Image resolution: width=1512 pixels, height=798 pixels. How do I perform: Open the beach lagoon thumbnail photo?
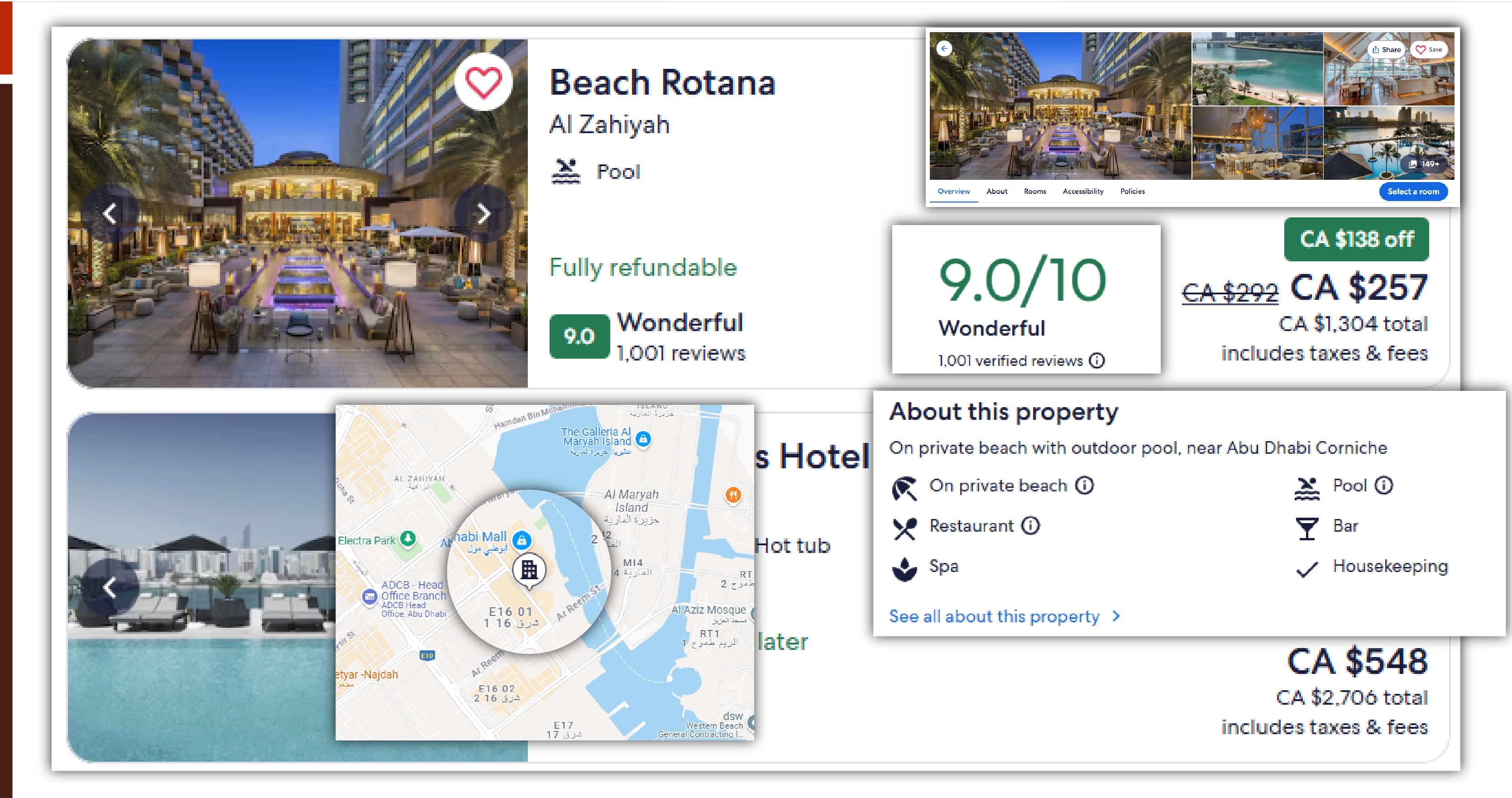tap(1257, 69)
